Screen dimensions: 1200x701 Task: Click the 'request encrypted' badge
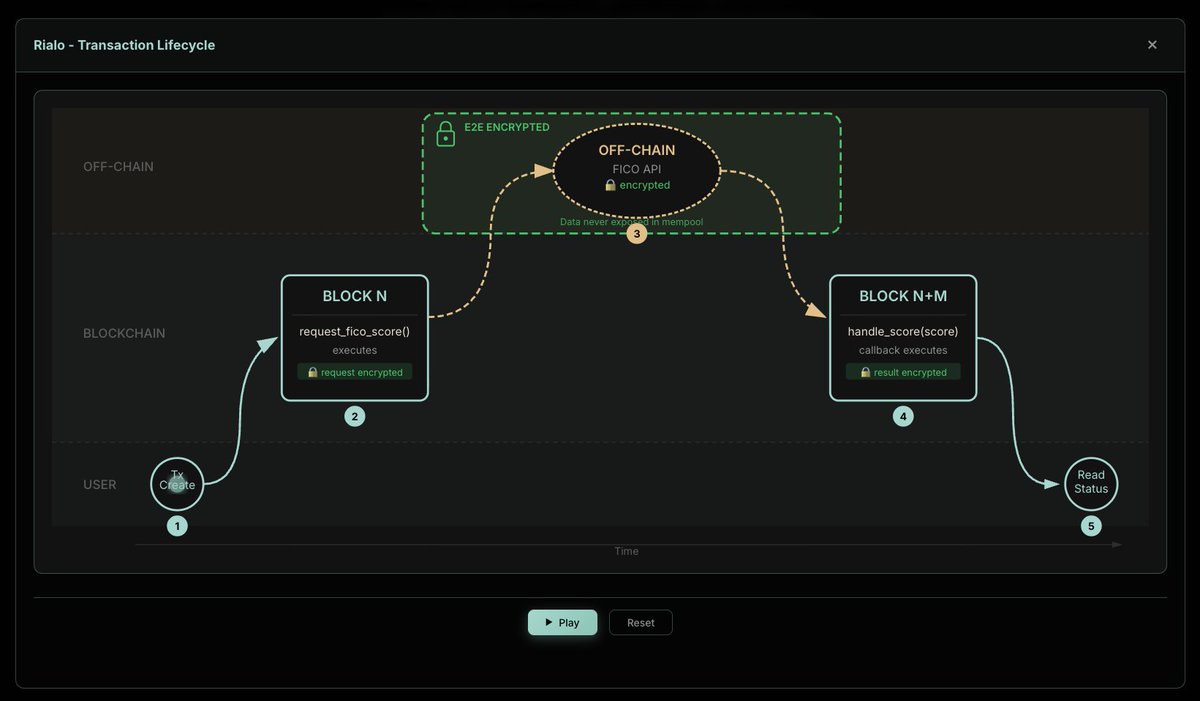pyautogui.click(x=355, y=372)
